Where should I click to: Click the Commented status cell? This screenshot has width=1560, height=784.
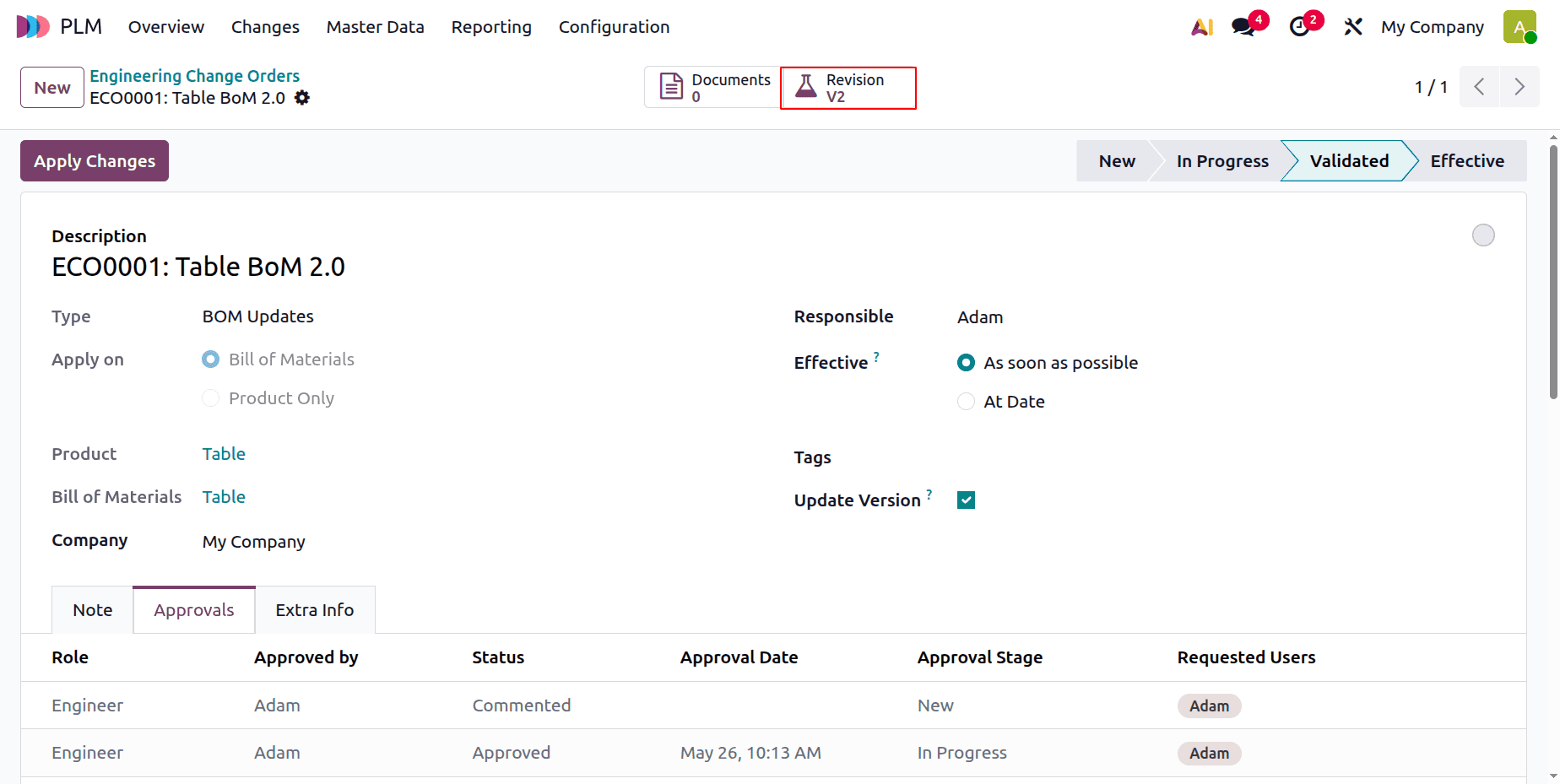[522, 706]
